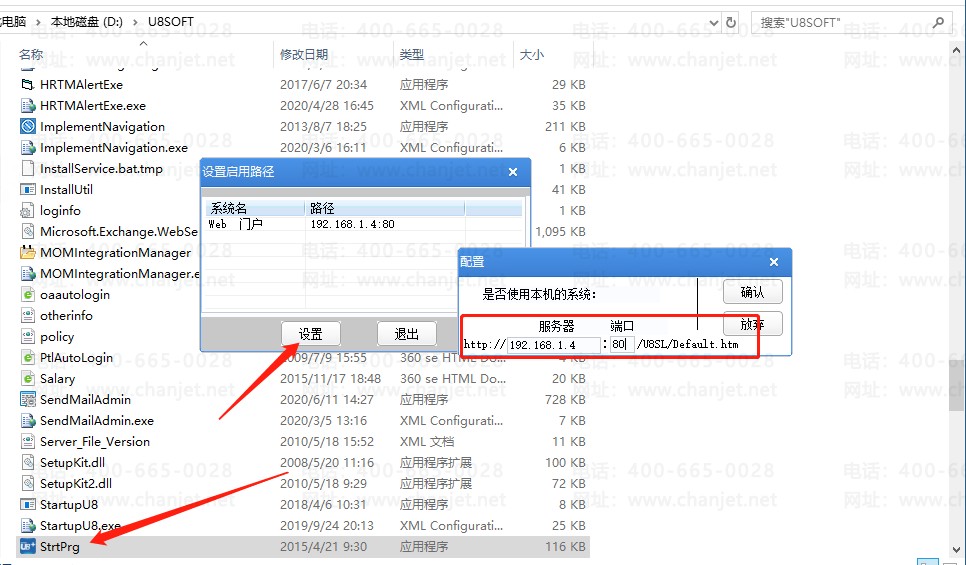Image resolution: width=966 pixels, height=565 pixels.
Task: Click the PtlAutoLogin HTML file icon
Action: tap(28, 357)
